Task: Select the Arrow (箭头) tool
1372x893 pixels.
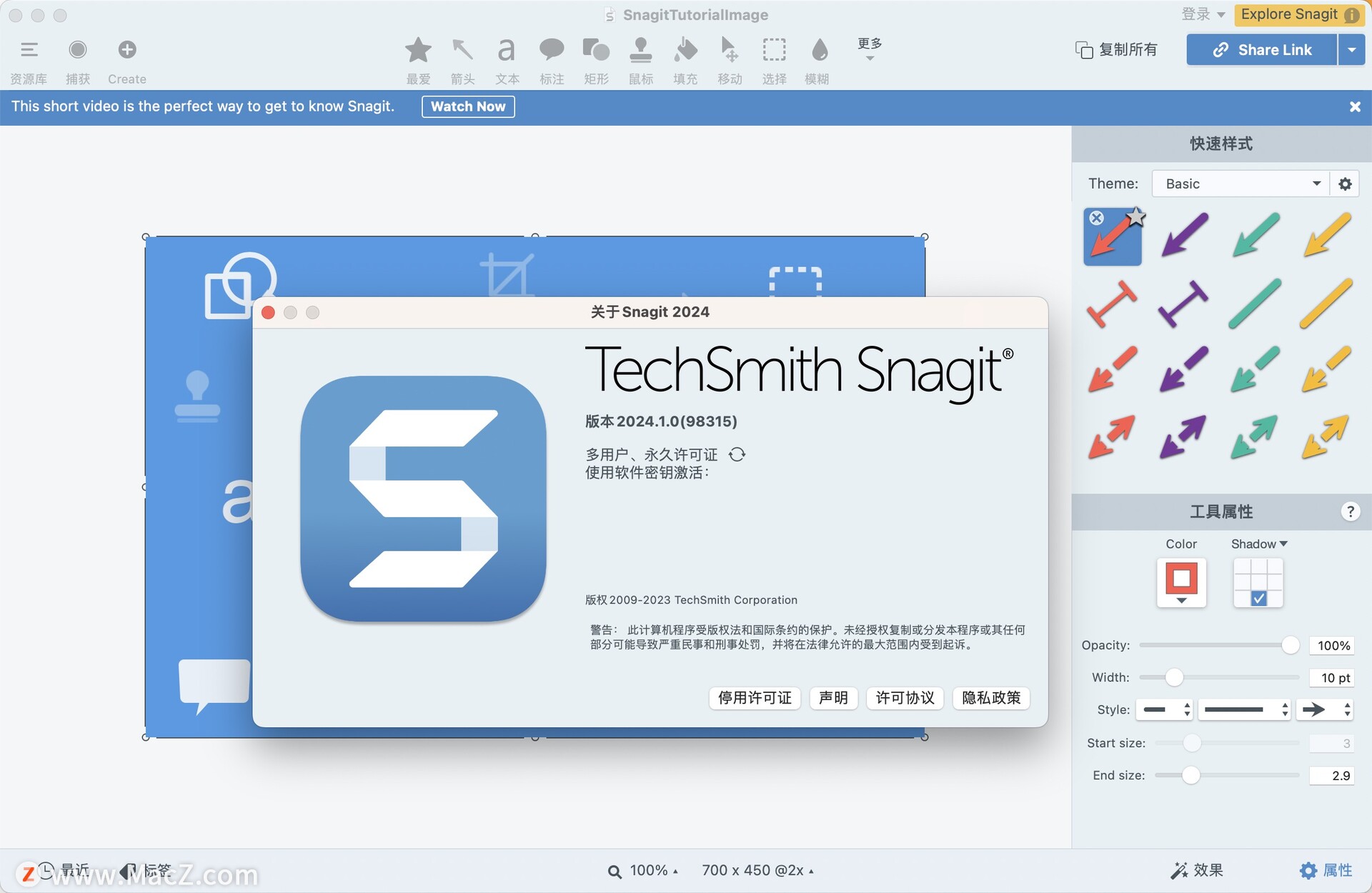Action: click(462, 50)
